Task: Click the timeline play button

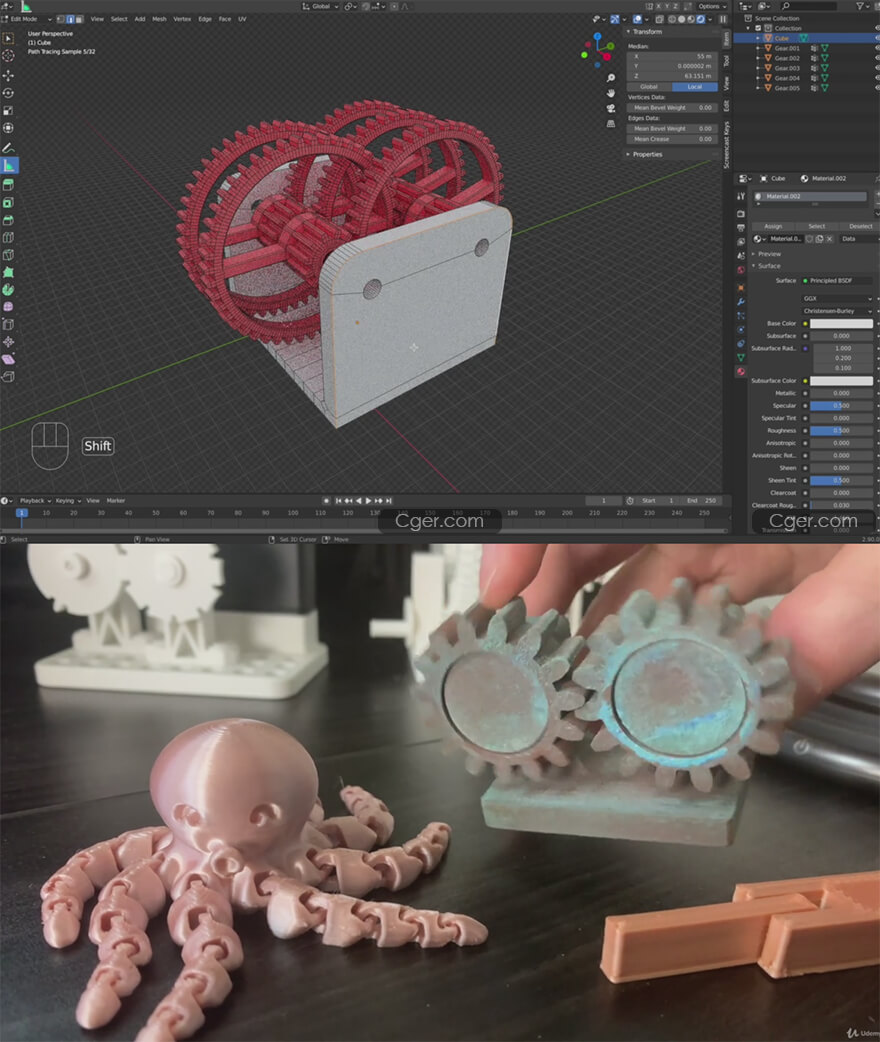Action: coord(368,500)
